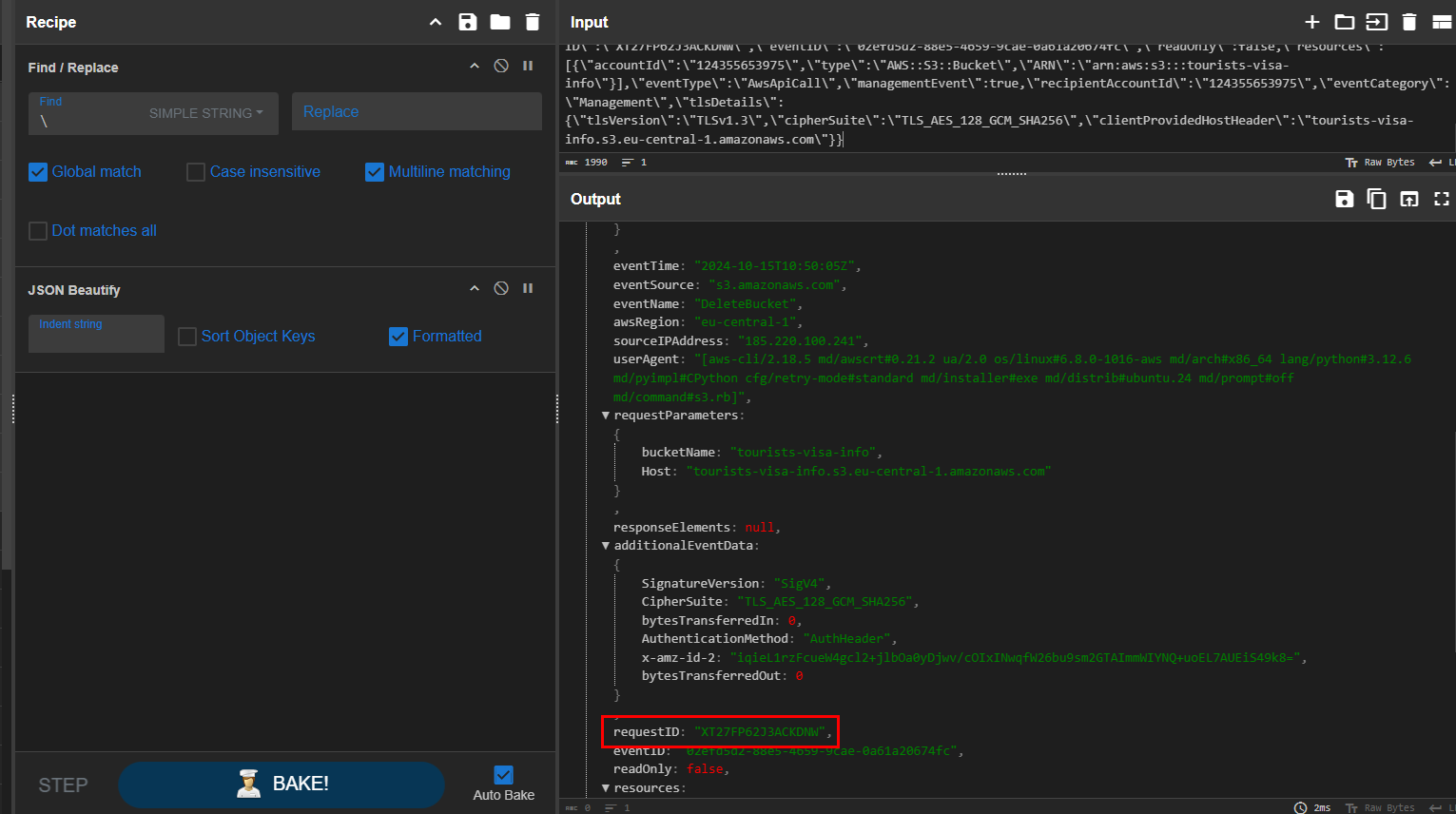Tick the Sort Object Keys checkbox
Screen dimensions: 1456x814
click(187, 337)
